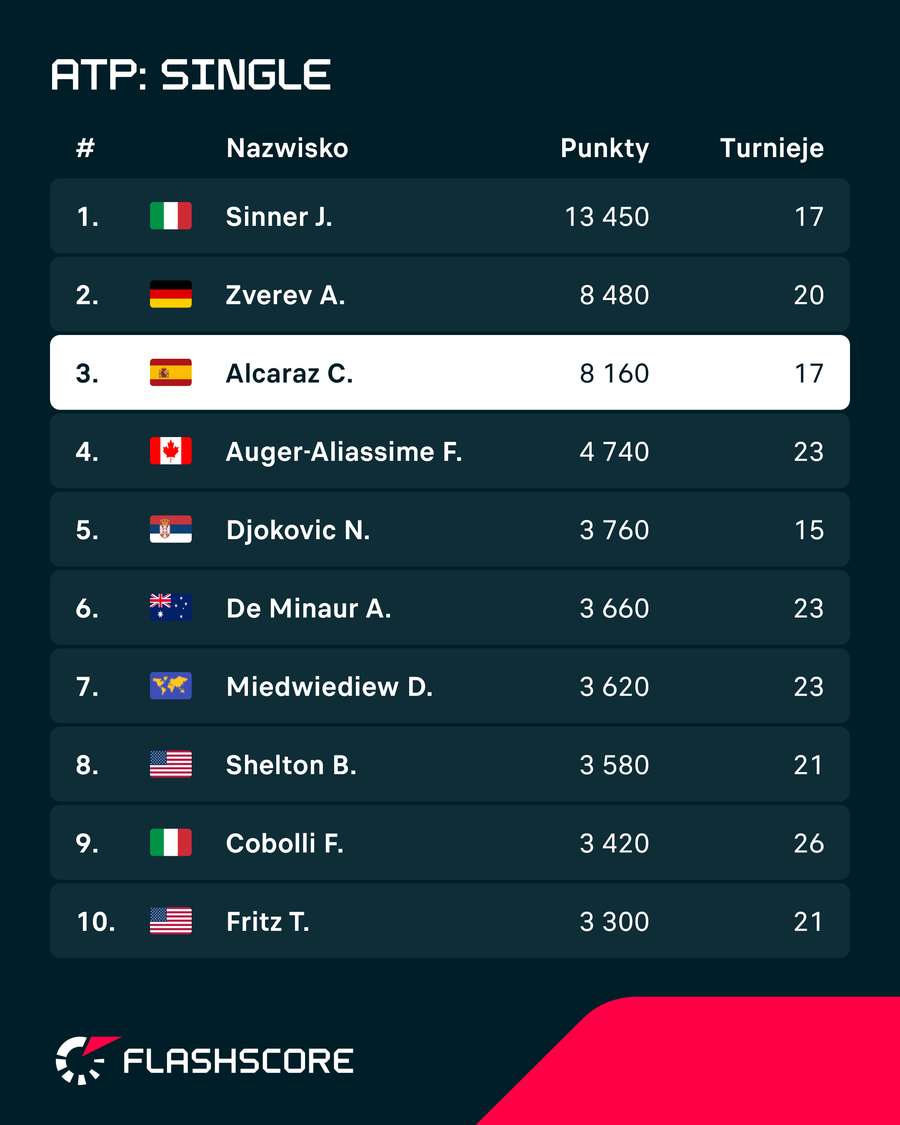Image resolution: width=900 pixels, height=1125 pixels.
Task: Click the German flag next to Zverev A.
Action: click(x=171, y=294)
